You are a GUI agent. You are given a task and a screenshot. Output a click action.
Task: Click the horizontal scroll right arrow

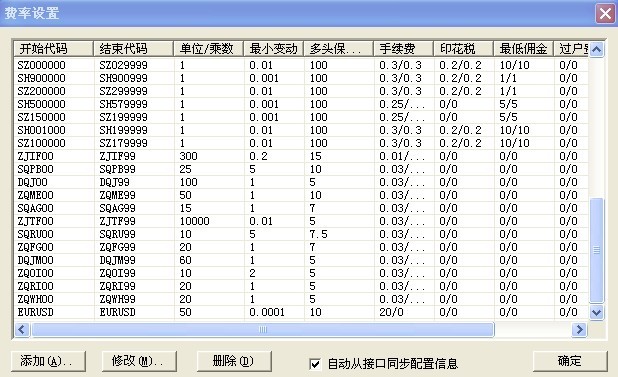point(579,329)
